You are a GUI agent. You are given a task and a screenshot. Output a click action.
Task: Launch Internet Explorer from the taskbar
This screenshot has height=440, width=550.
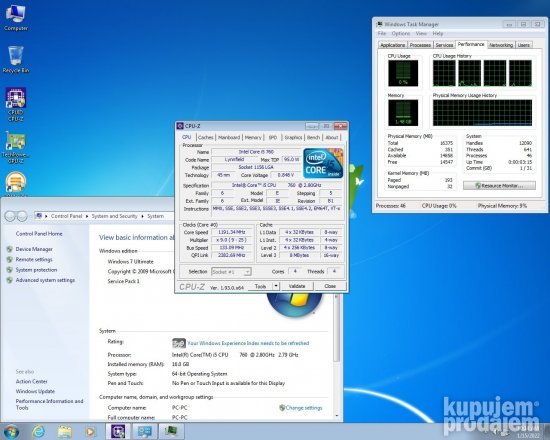pyautogui.click(x=38, y=431)
